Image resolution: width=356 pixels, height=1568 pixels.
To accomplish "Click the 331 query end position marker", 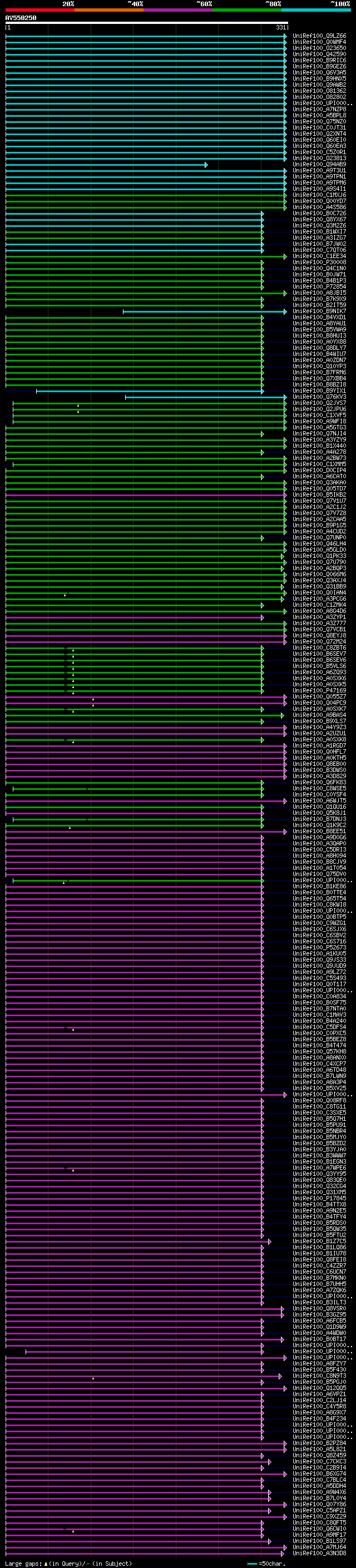I will (x=280, y=27).
